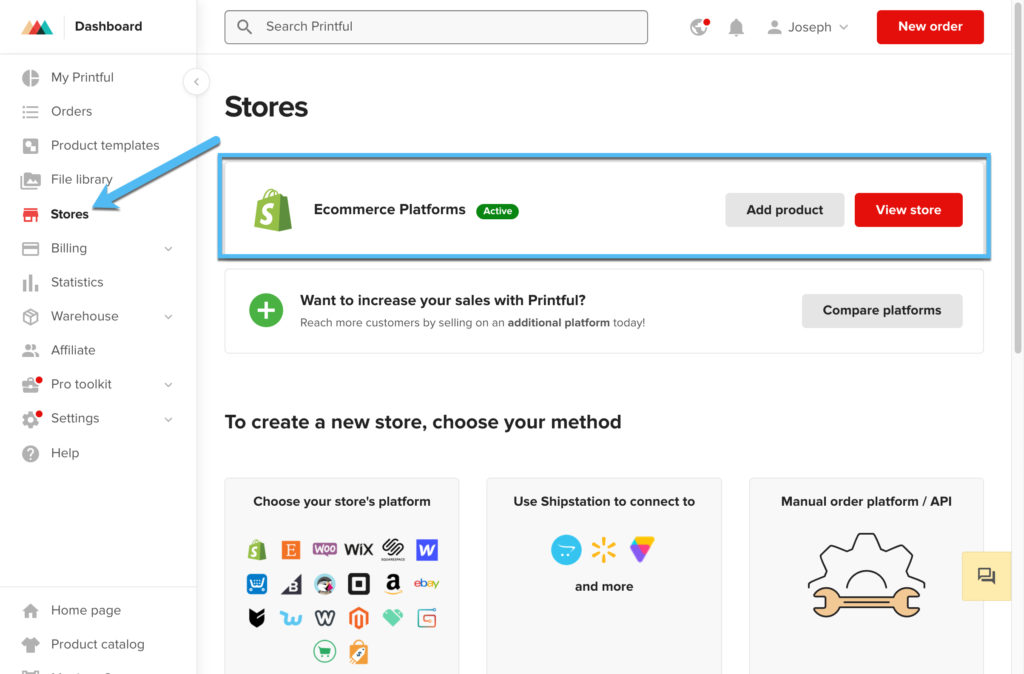This screenshot has width=1024, height=674.
Task: Open the notifications bell
Action: (x=736, y=27)
